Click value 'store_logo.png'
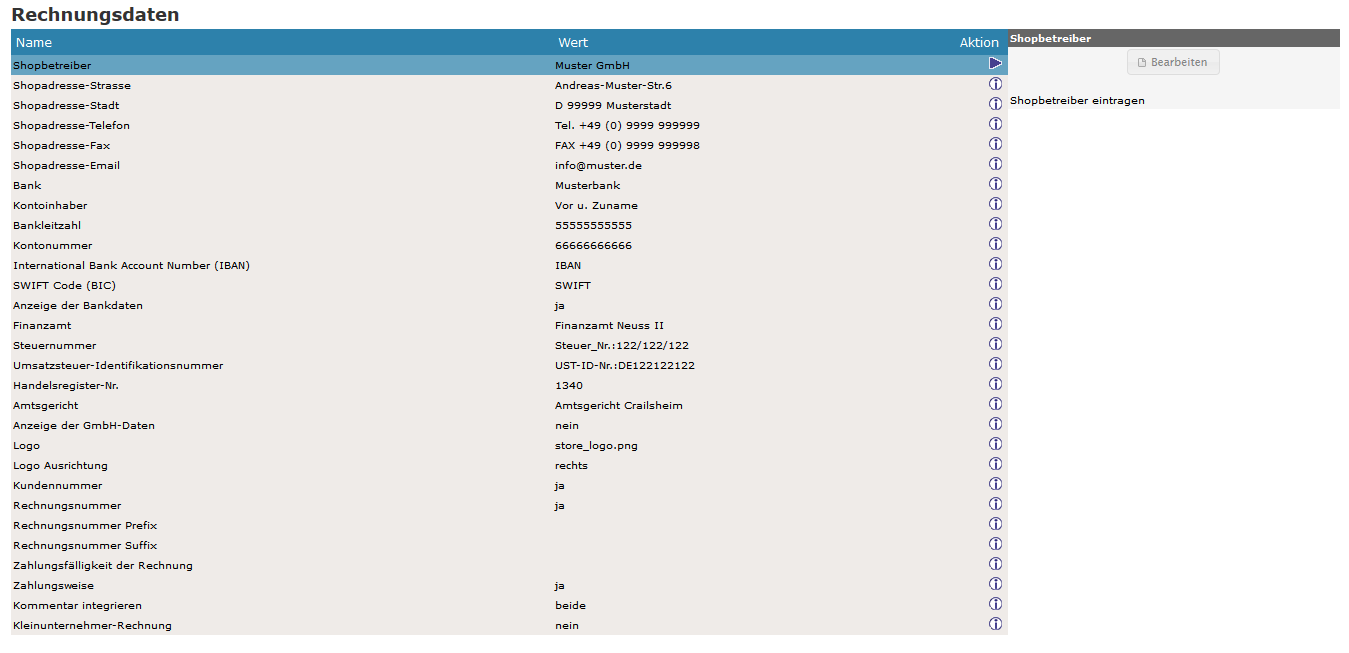 pos(596,445)
